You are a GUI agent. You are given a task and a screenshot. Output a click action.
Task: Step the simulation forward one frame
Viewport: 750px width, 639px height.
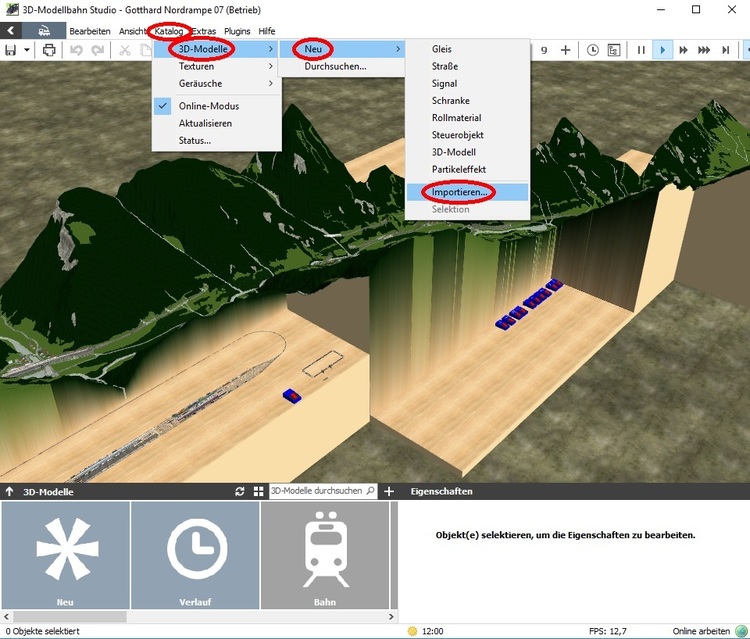tap(726, 50)
